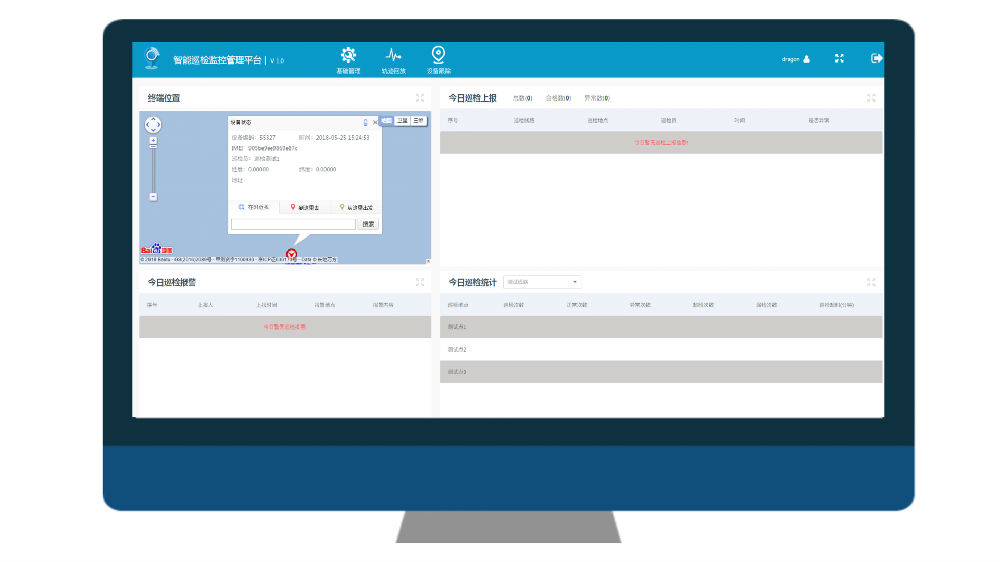
Task: Zoom in with the map plus button
Action: 153,141
